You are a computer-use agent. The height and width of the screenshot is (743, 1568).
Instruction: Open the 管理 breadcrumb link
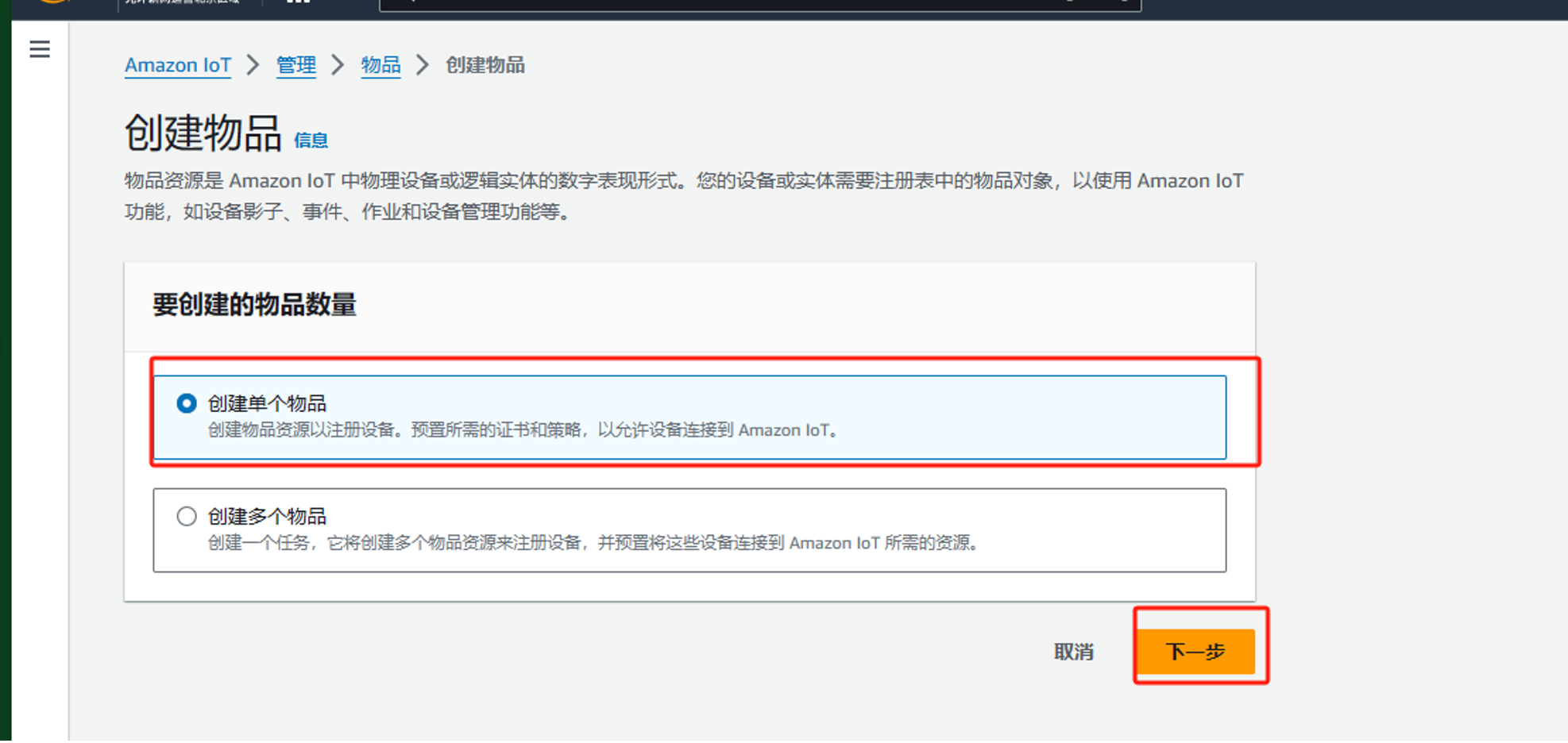[x=296, y=65]
